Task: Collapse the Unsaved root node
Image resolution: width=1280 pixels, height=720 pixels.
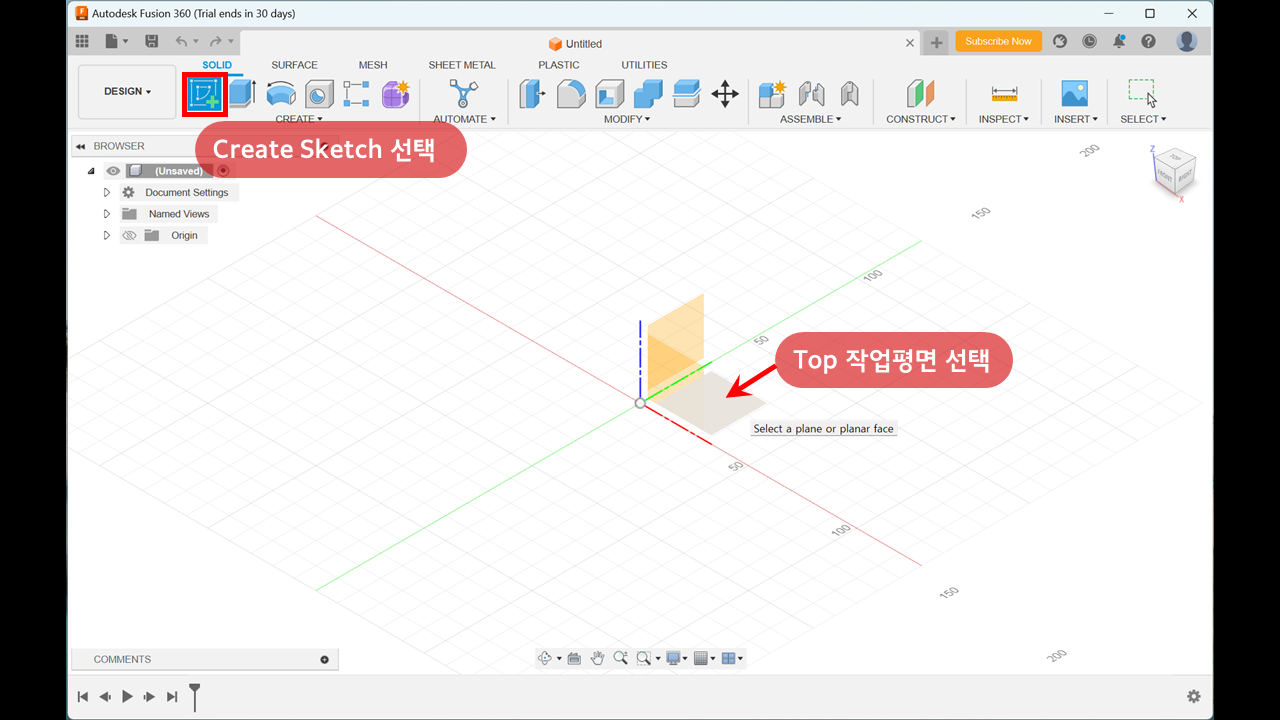Action: pos(91,171)
